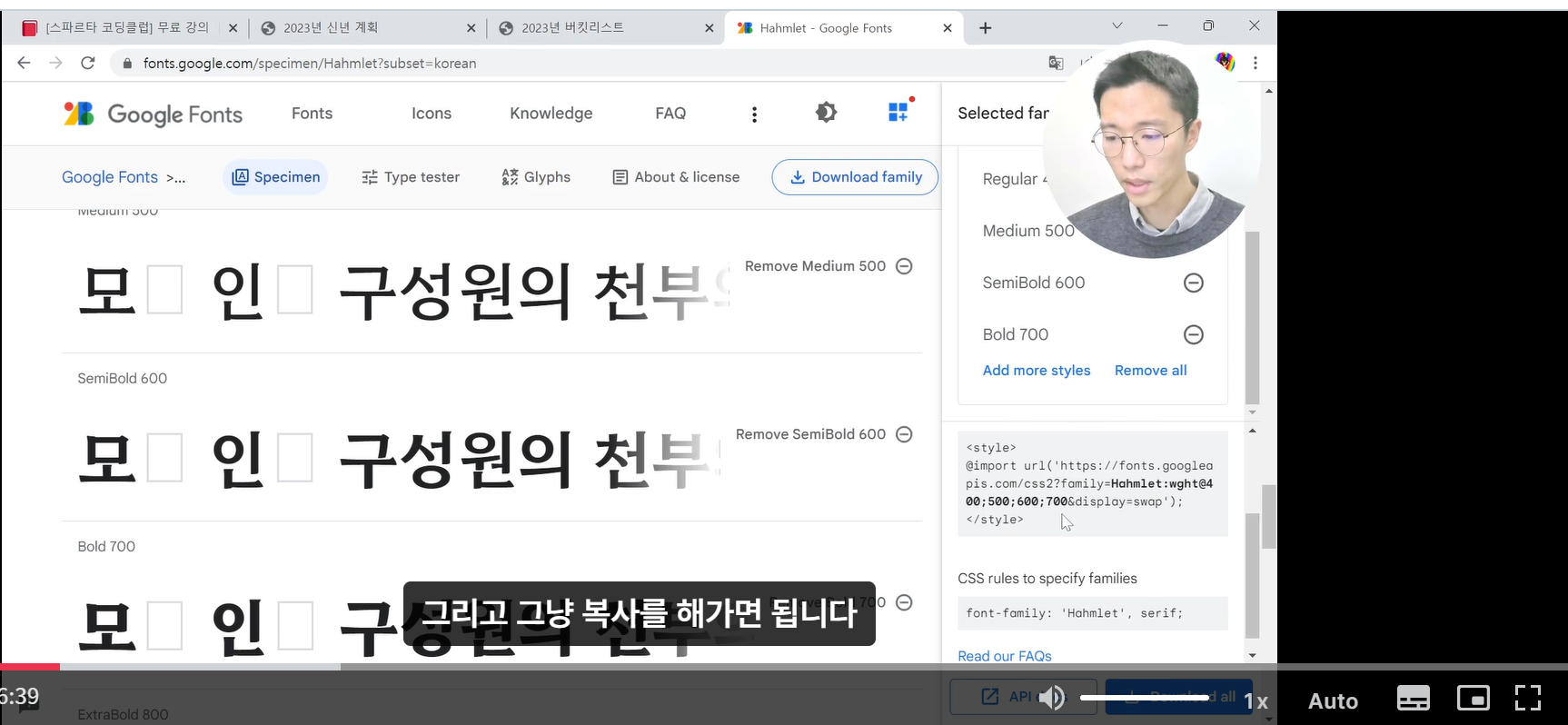The height and width of the screenshot is (725, 1568).
Task: Open the three-dot more menu in header
Action: pyautogui.click(x=754, y=114)
